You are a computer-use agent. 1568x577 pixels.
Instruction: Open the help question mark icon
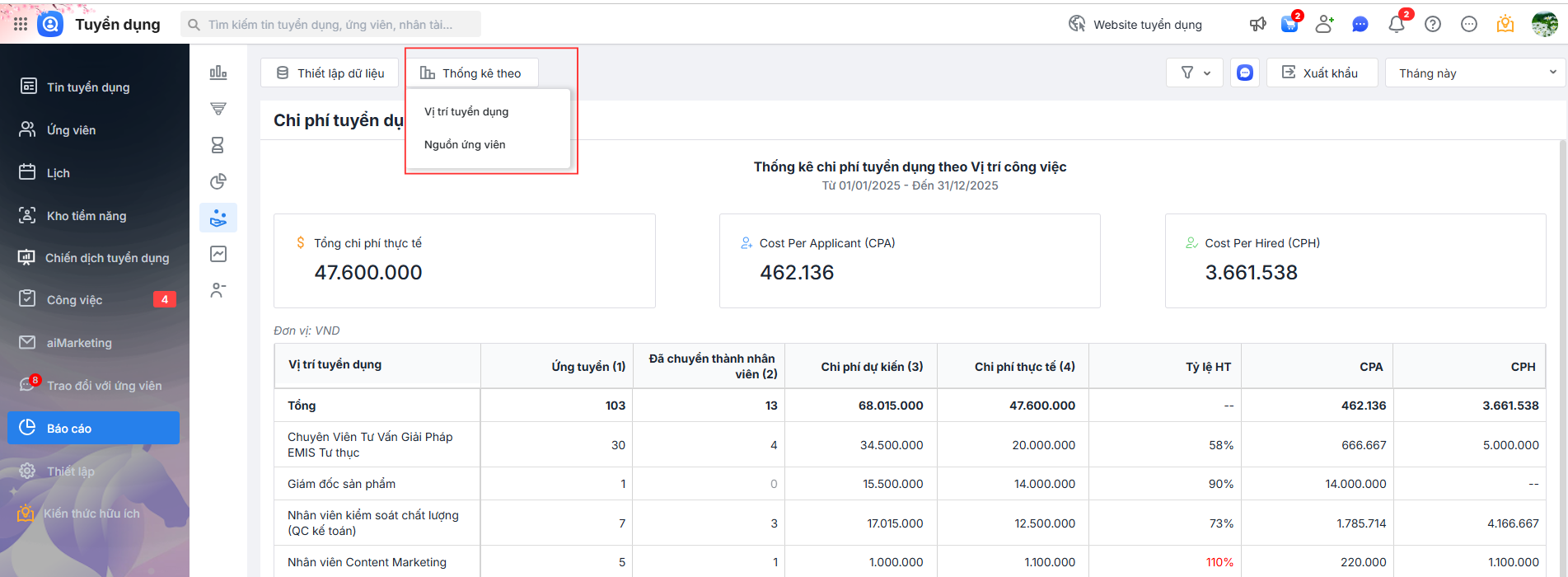[x=1433, y=25]
